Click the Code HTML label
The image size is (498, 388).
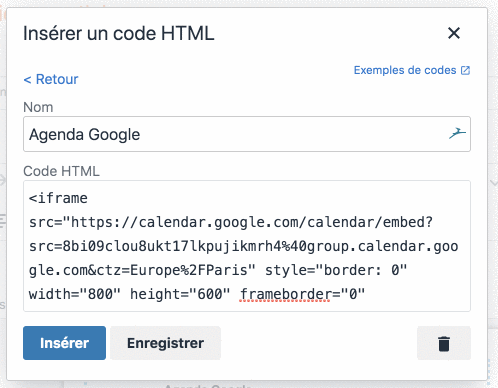click(x=61, y=171)
